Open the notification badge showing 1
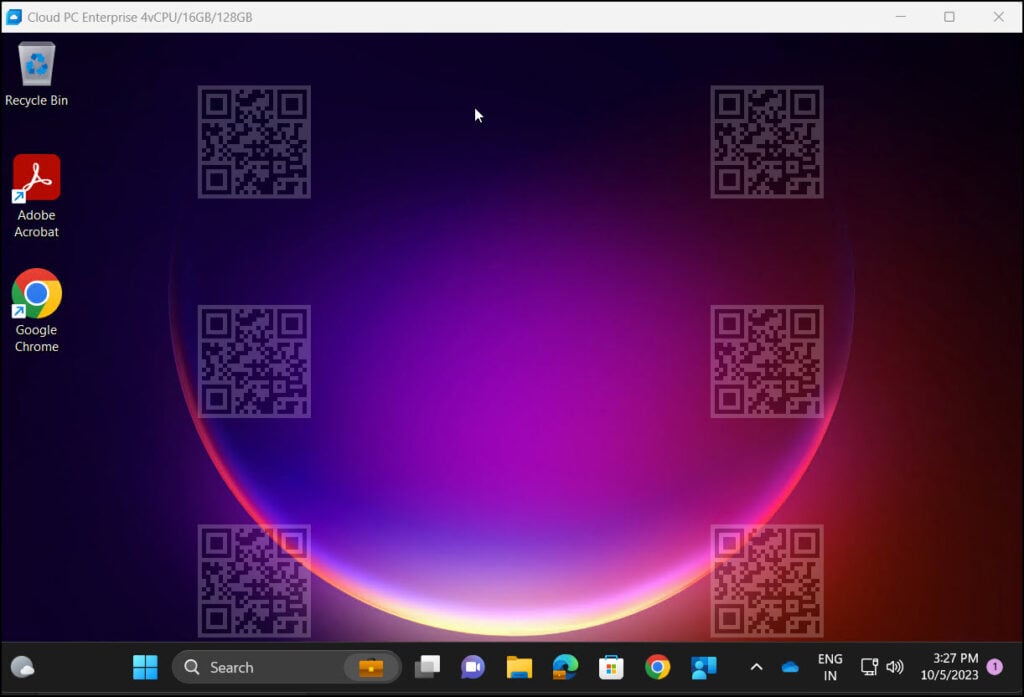Image resolution: width=1024 pixels, height=697 pixels. (995, 666)
